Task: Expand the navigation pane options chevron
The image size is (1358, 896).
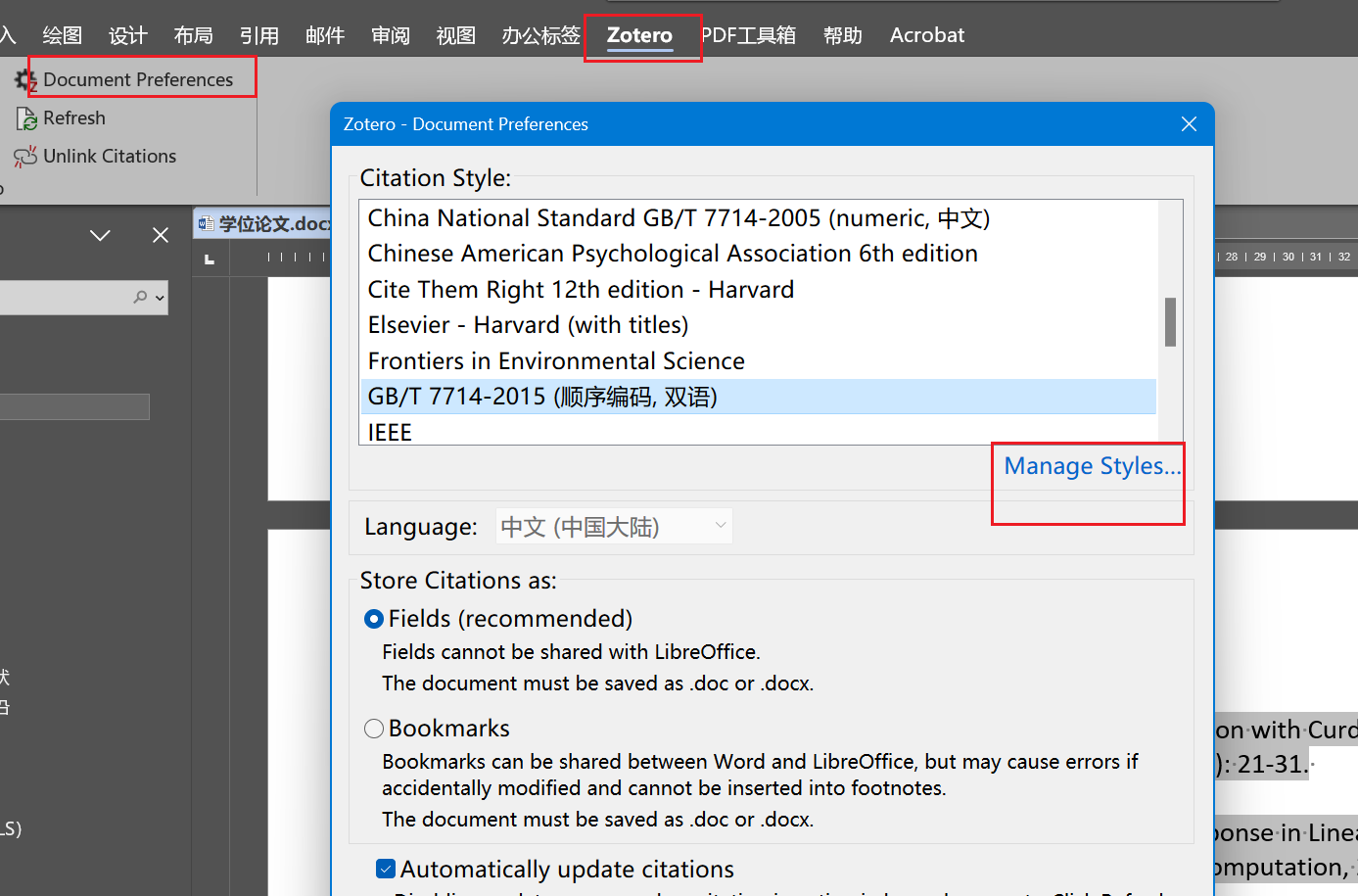Action: (100, 235)
